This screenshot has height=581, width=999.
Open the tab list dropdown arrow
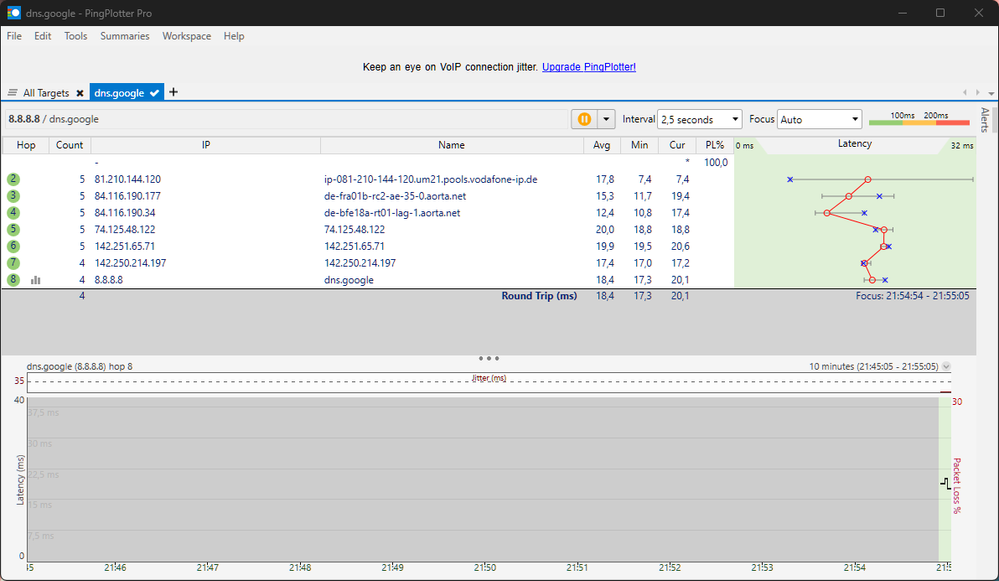coord(991,93)
